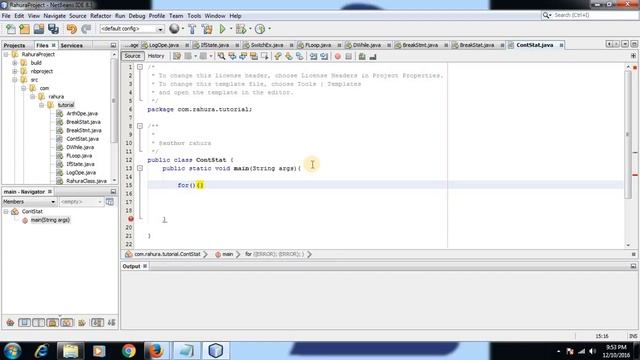Image resolution: width=640 pixels, height=360 pixels.
Task: Click the Profile Project clock icon
Action: pyautogui.click(x=260, y=29)
